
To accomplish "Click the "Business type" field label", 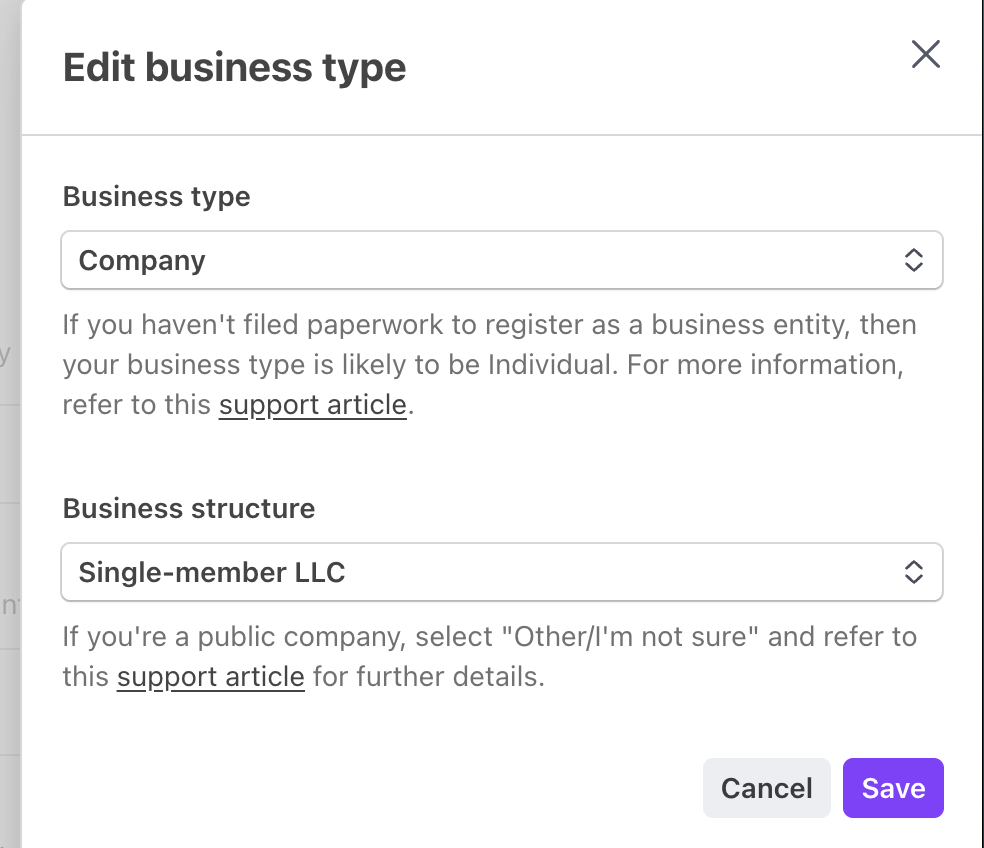I will click(156, 196).
